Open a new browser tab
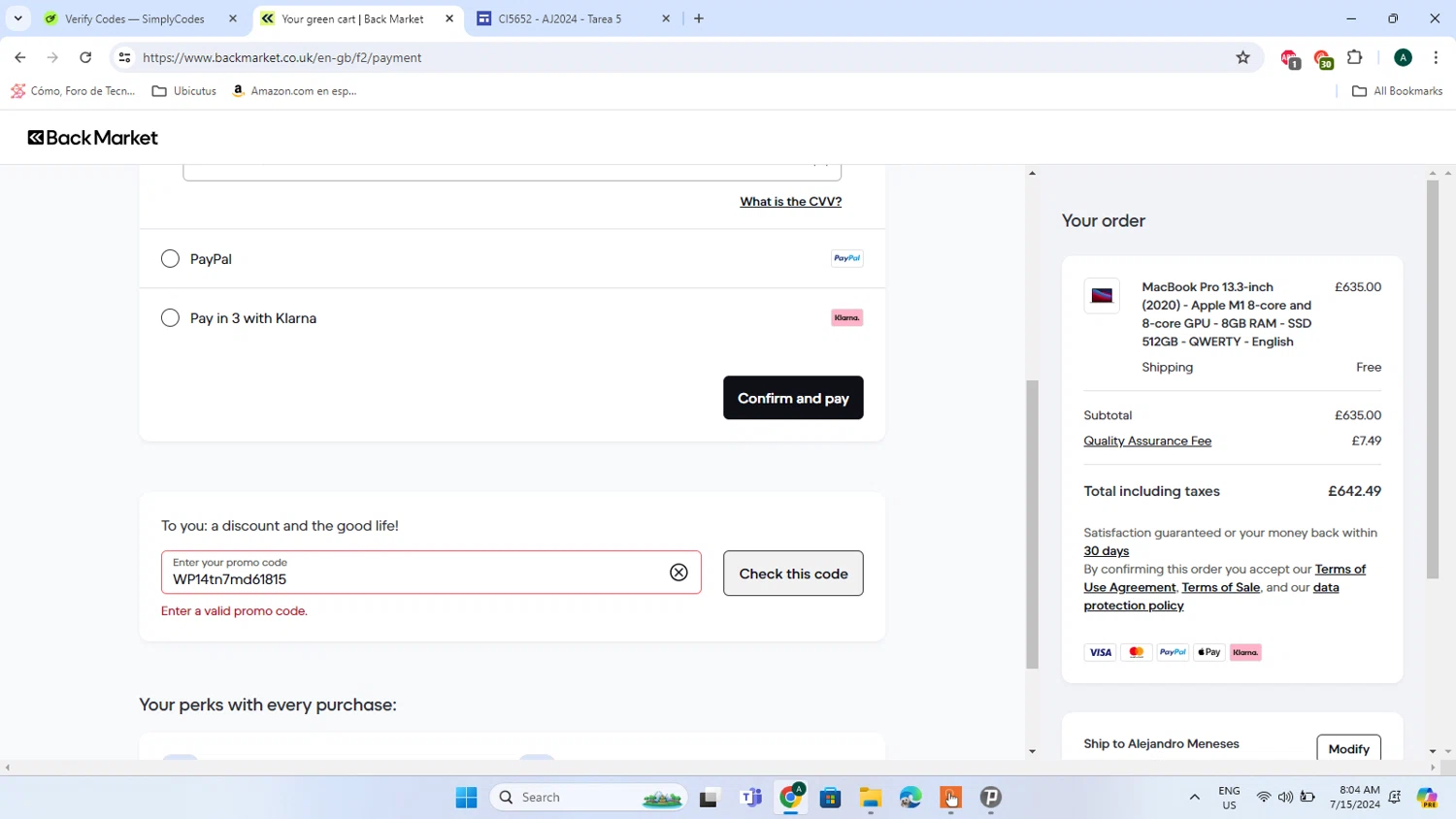 699,18
